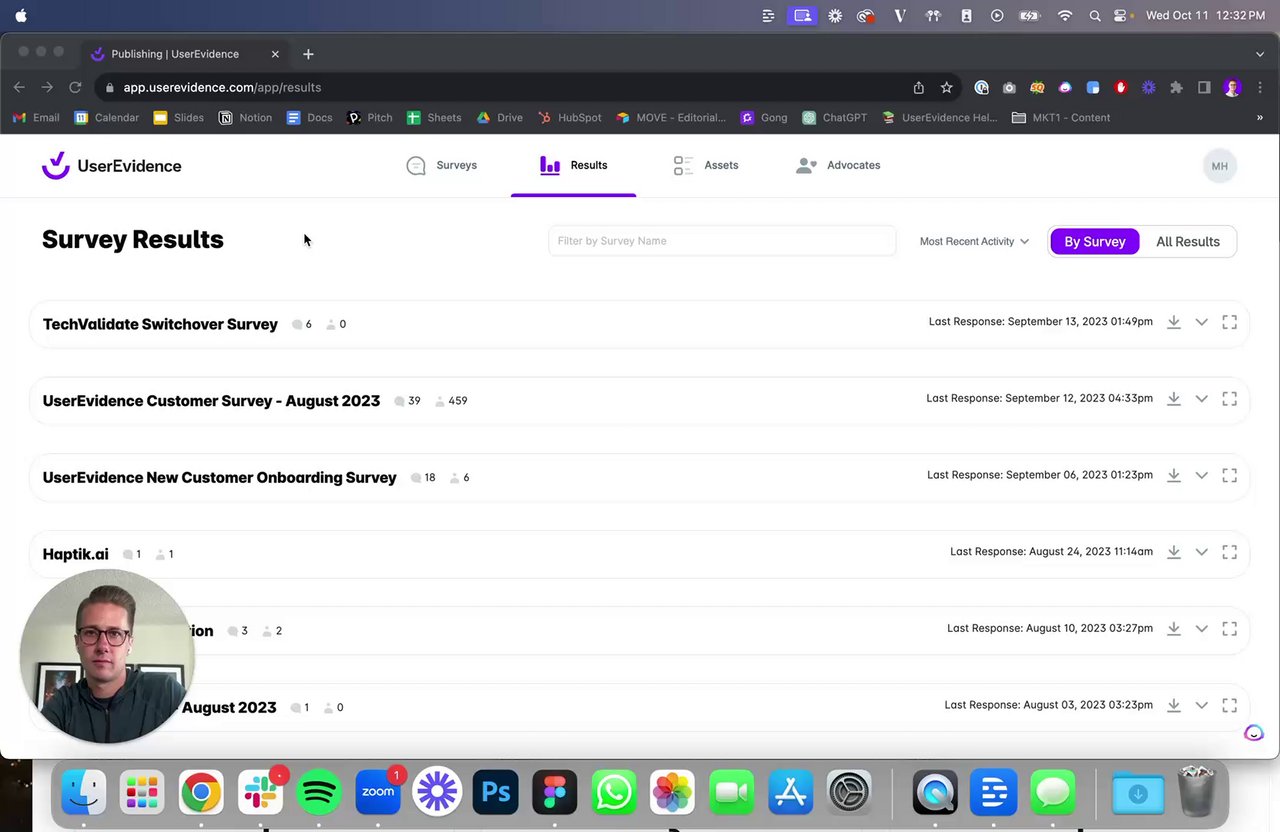Open Chrome side panel
The width and height of the screenshot is (1280, 832).
[x=1204, y=87]
